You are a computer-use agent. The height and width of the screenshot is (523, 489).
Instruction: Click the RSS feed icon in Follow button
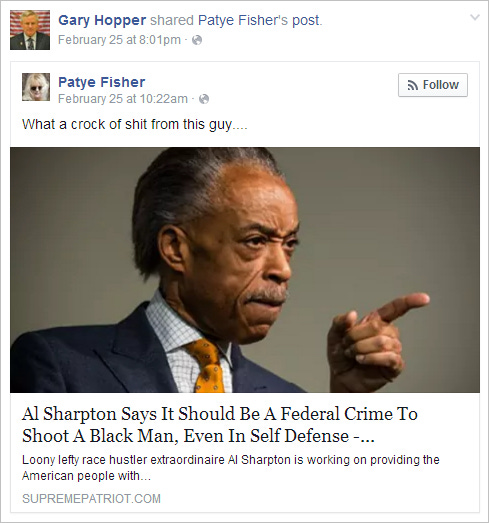[x=413, y=85]
